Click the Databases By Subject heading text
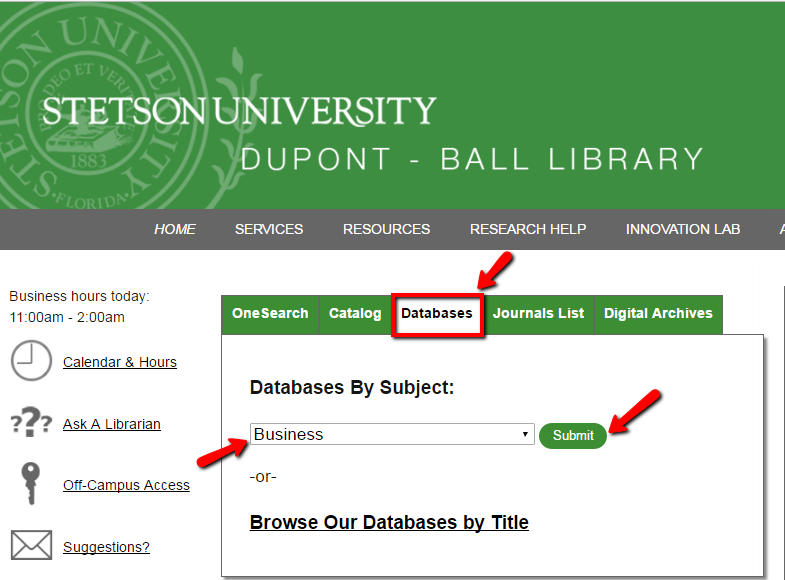Viewport: 785px width, 580px height. (x=352, y=387)
